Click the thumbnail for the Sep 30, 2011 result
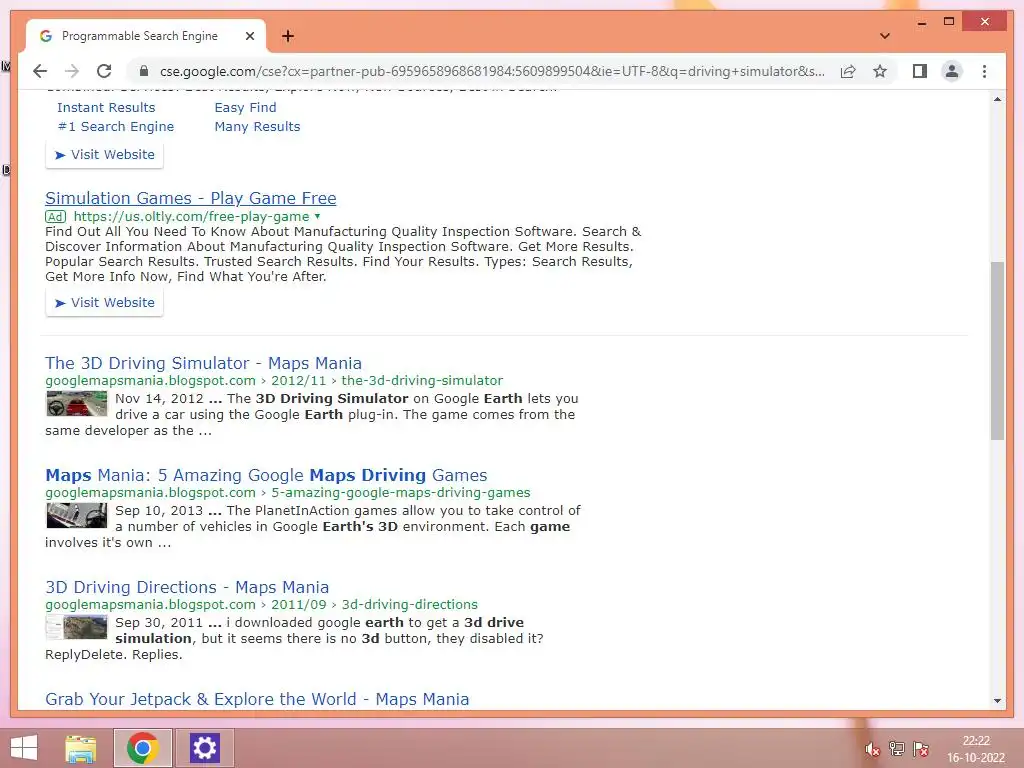Viewport: 1024px width, 768px height. [x=76, y=628]
